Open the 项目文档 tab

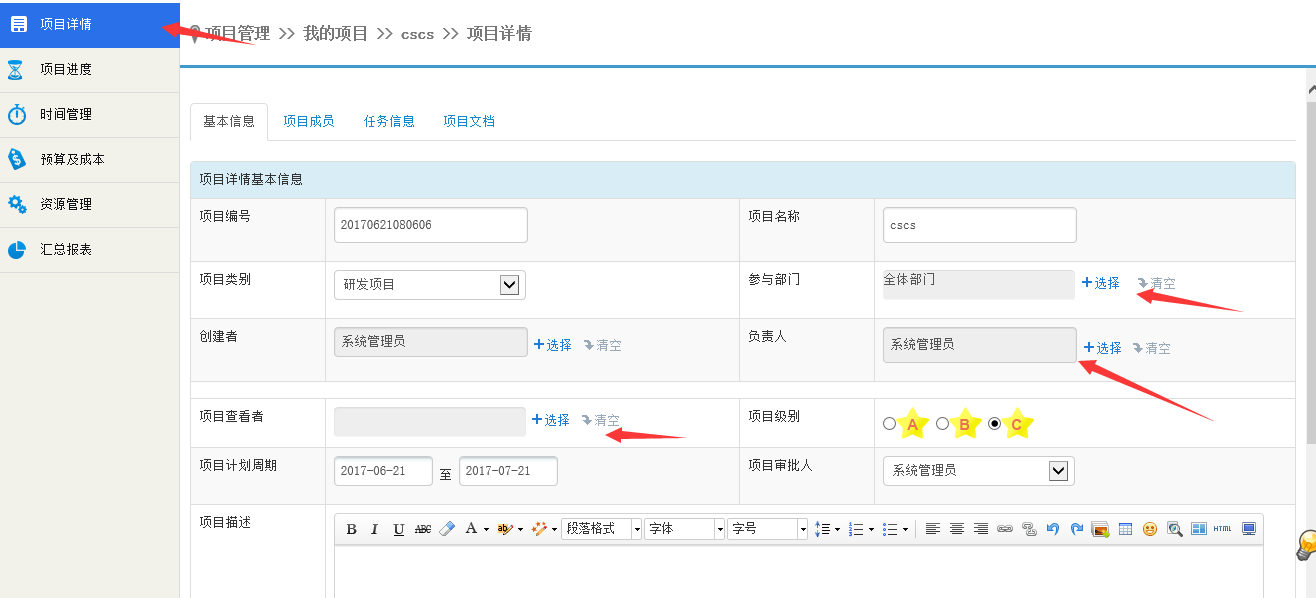click(x=469, y=121)
